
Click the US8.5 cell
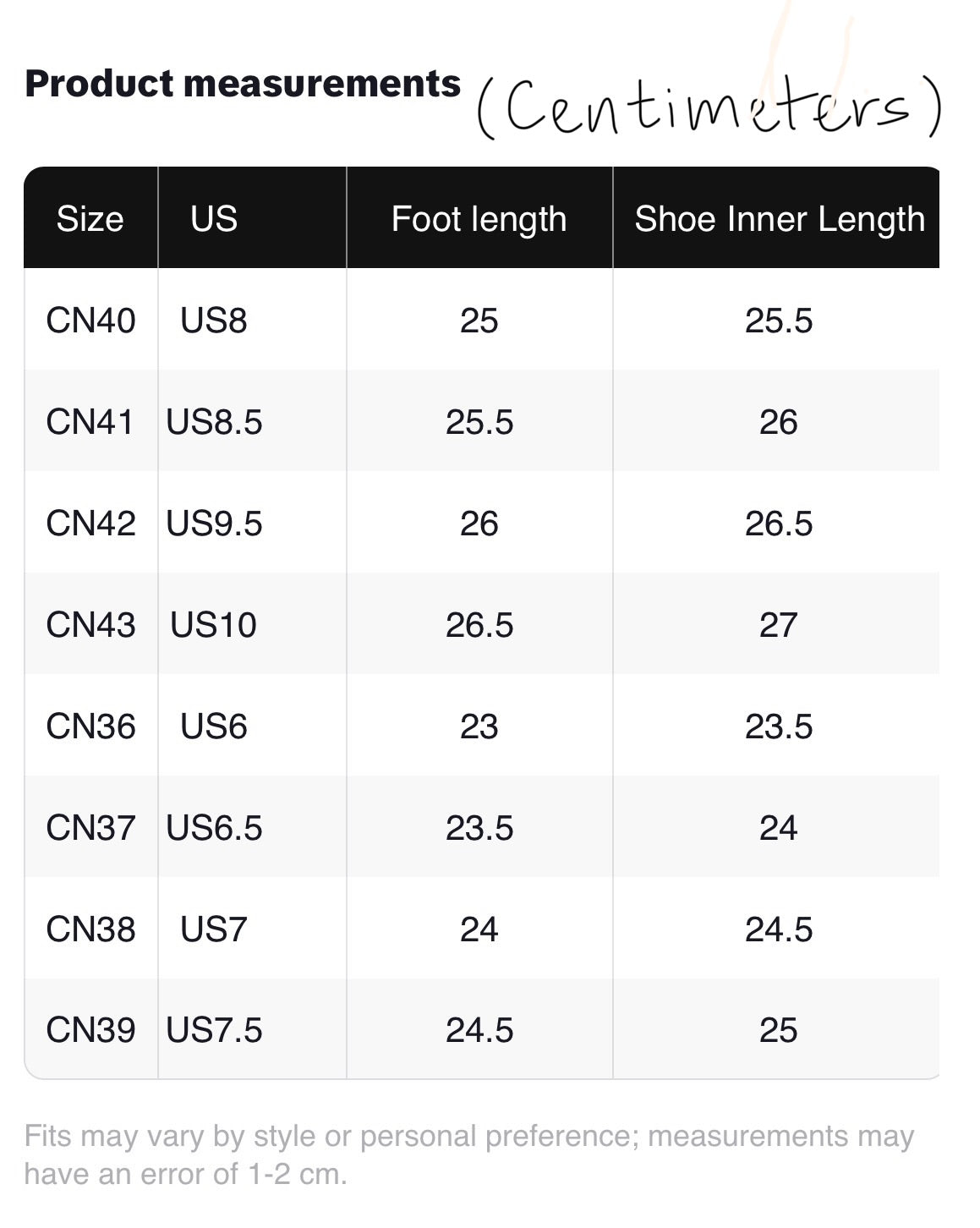(214, 422)
